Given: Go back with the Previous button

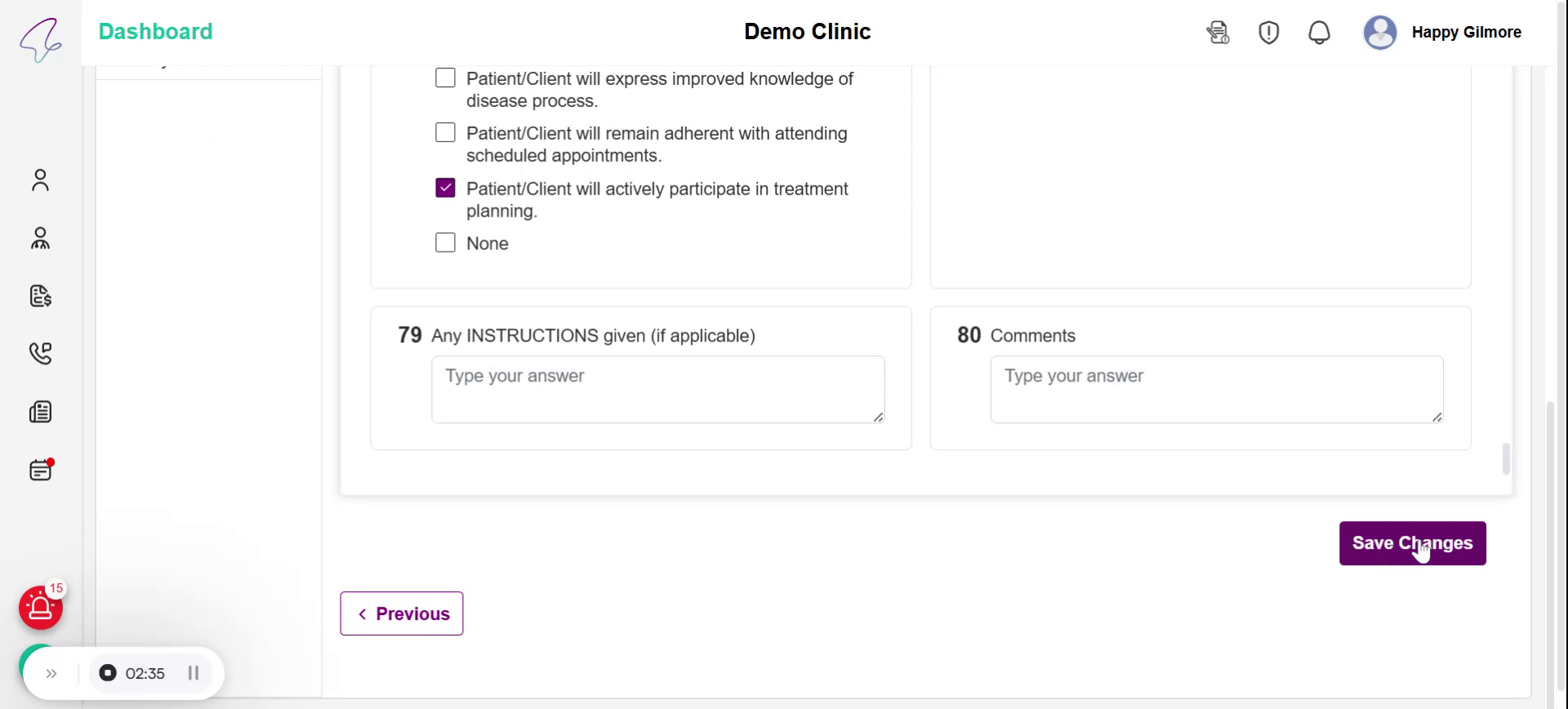Looking at the screenshot, I should click(402, 613).
